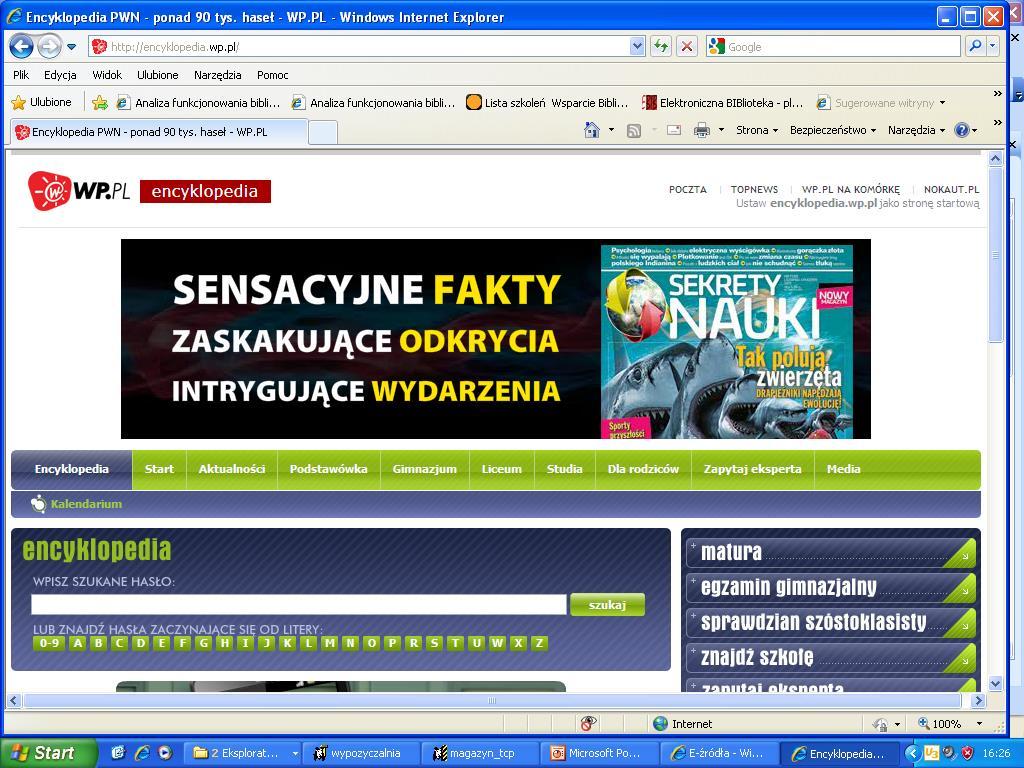1024x768 pixels.
Task: Click the red encyklopedia header badge
Action: tap(205, 191)
